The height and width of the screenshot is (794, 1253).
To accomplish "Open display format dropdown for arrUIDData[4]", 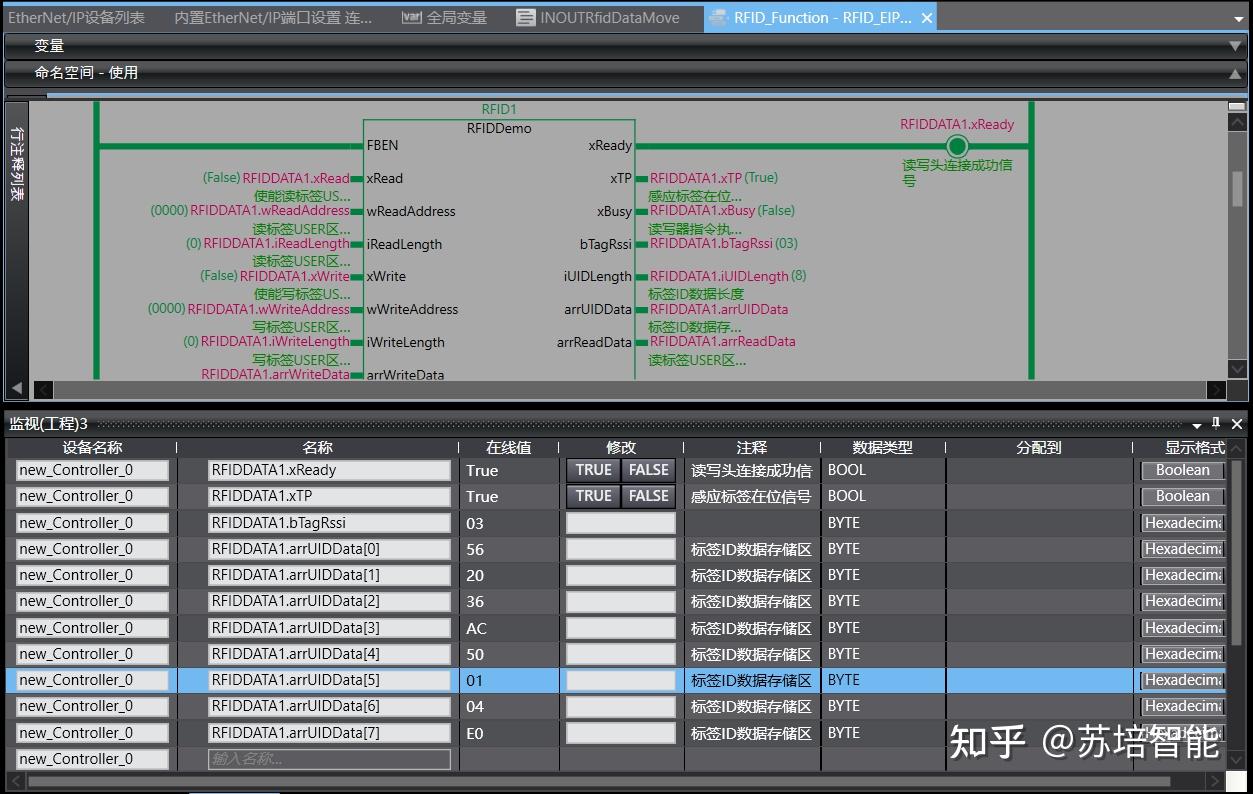I will pos(1183,654).
